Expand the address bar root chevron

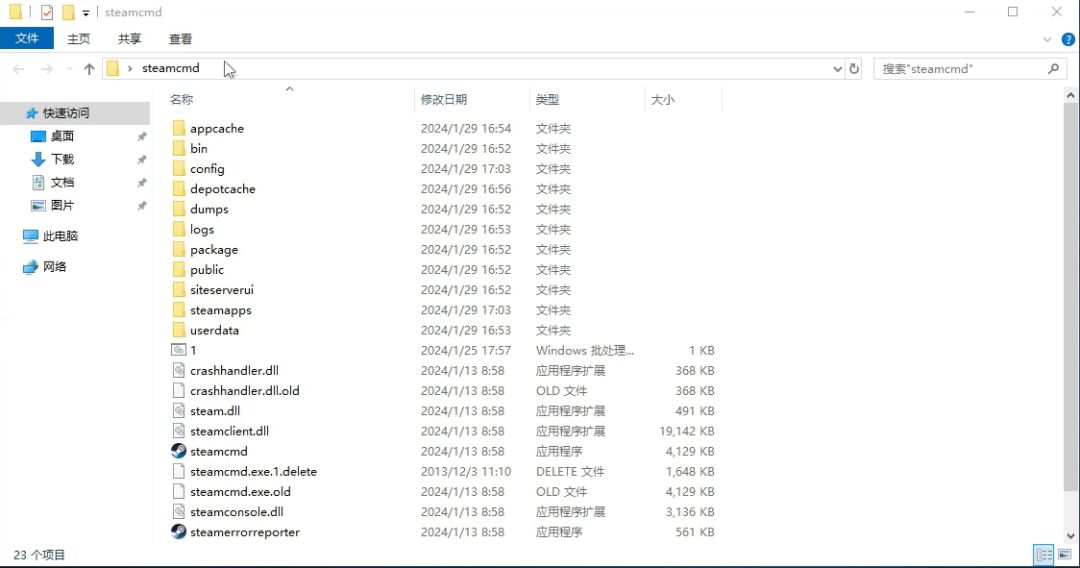(129, 68)
